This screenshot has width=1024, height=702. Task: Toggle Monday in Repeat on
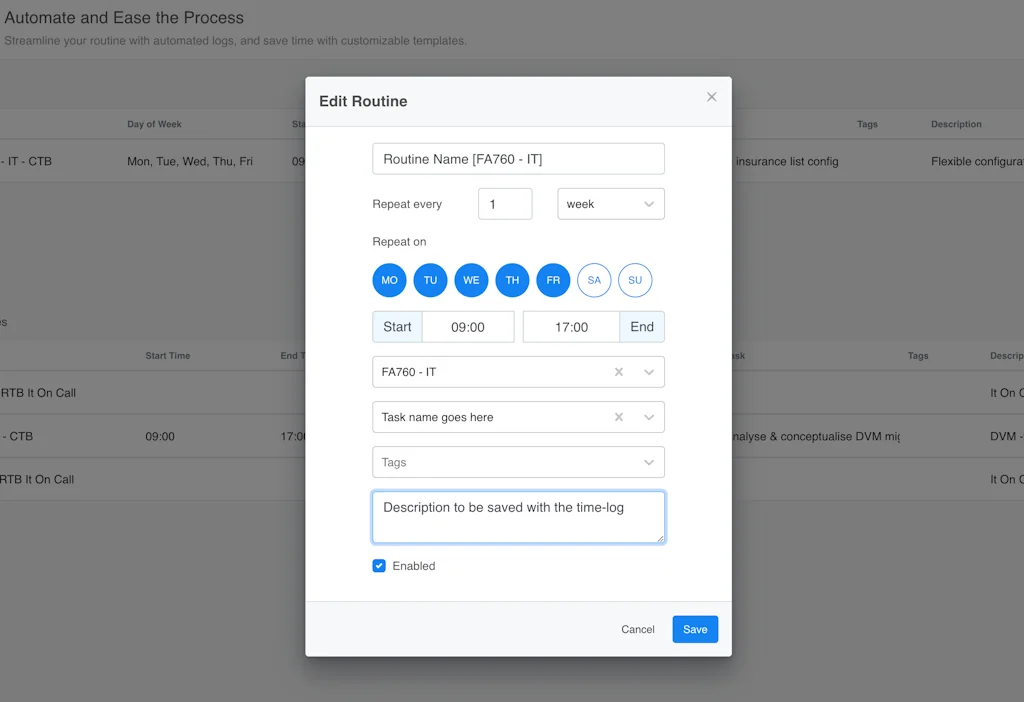pos(389,280)
